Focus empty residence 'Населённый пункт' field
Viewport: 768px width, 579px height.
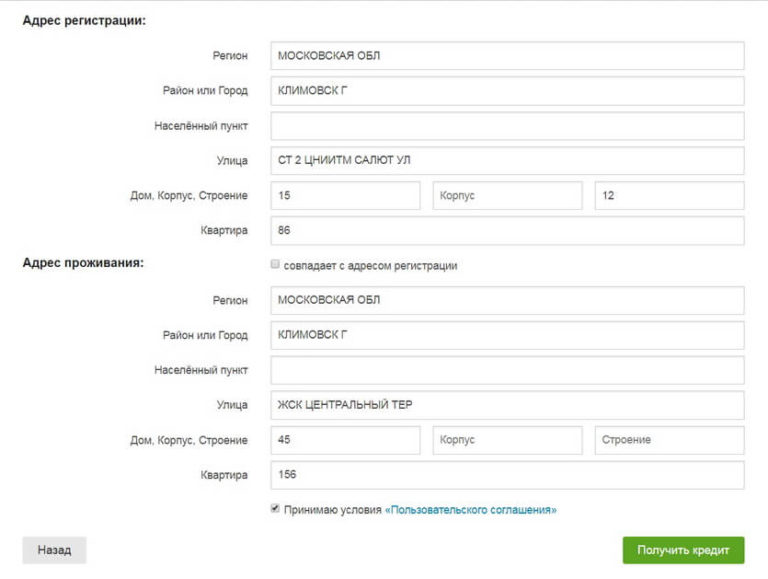click(507, 370)
